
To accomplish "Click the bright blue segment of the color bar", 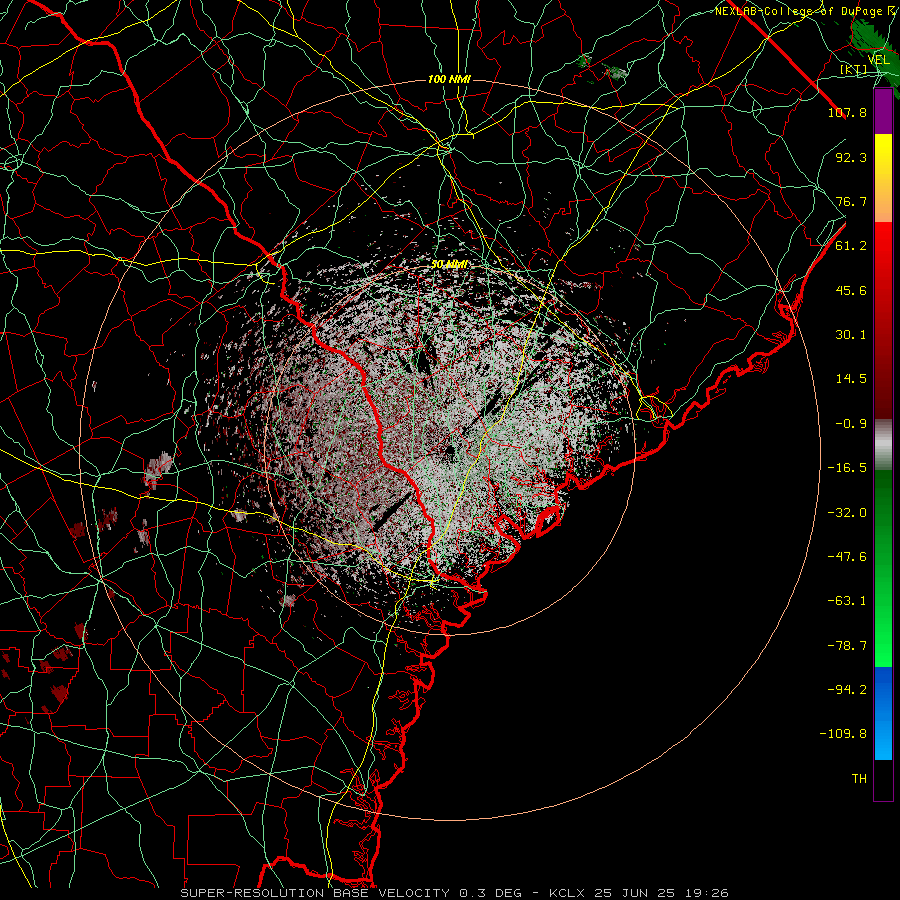I will coord(883,713).
